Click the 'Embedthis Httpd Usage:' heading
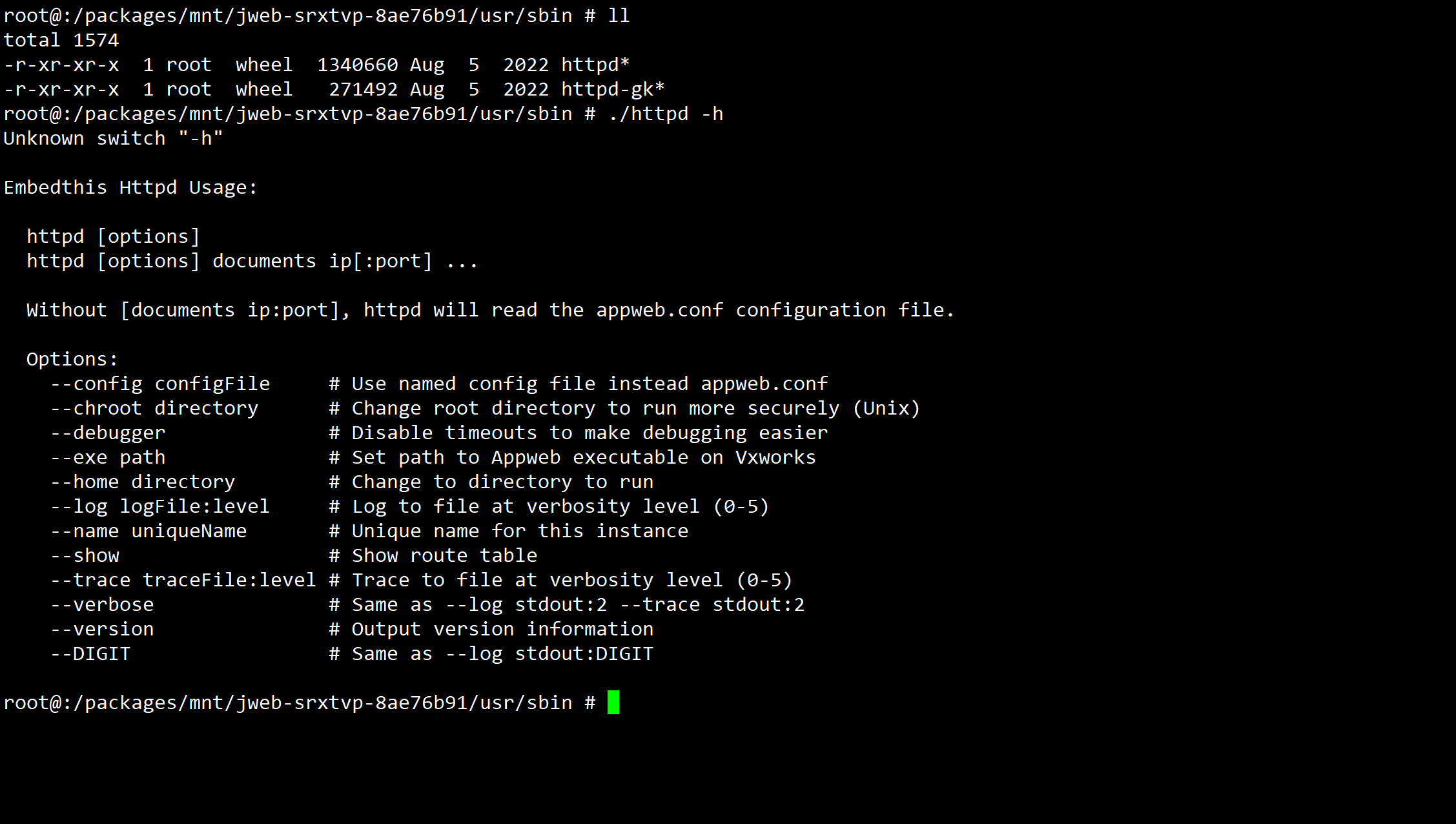The width and height of the screenshot is (1456, 824). [x=130, y=187]
